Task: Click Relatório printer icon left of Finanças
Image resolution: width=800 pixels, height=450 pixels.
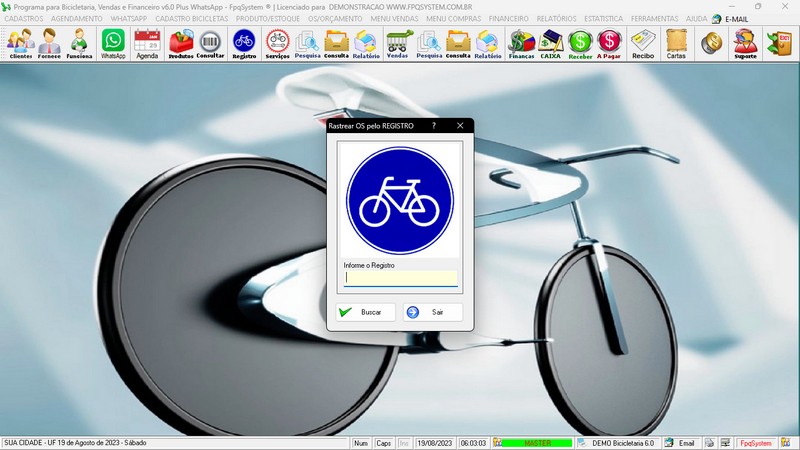Action: click(488, 44)
